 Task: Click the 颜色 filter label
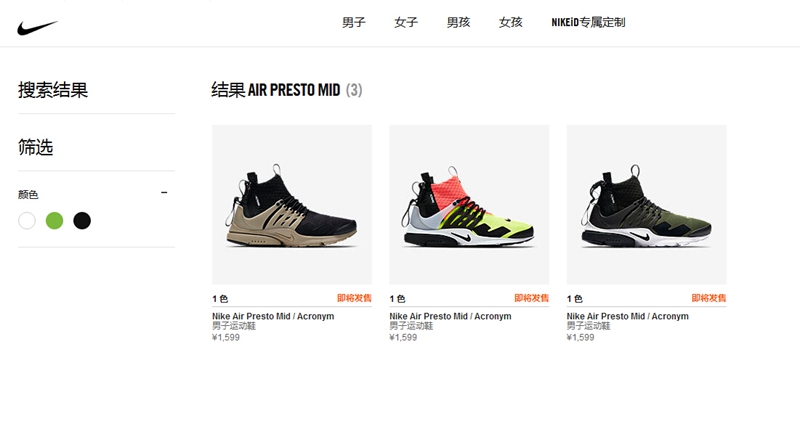tap(28, 194)
